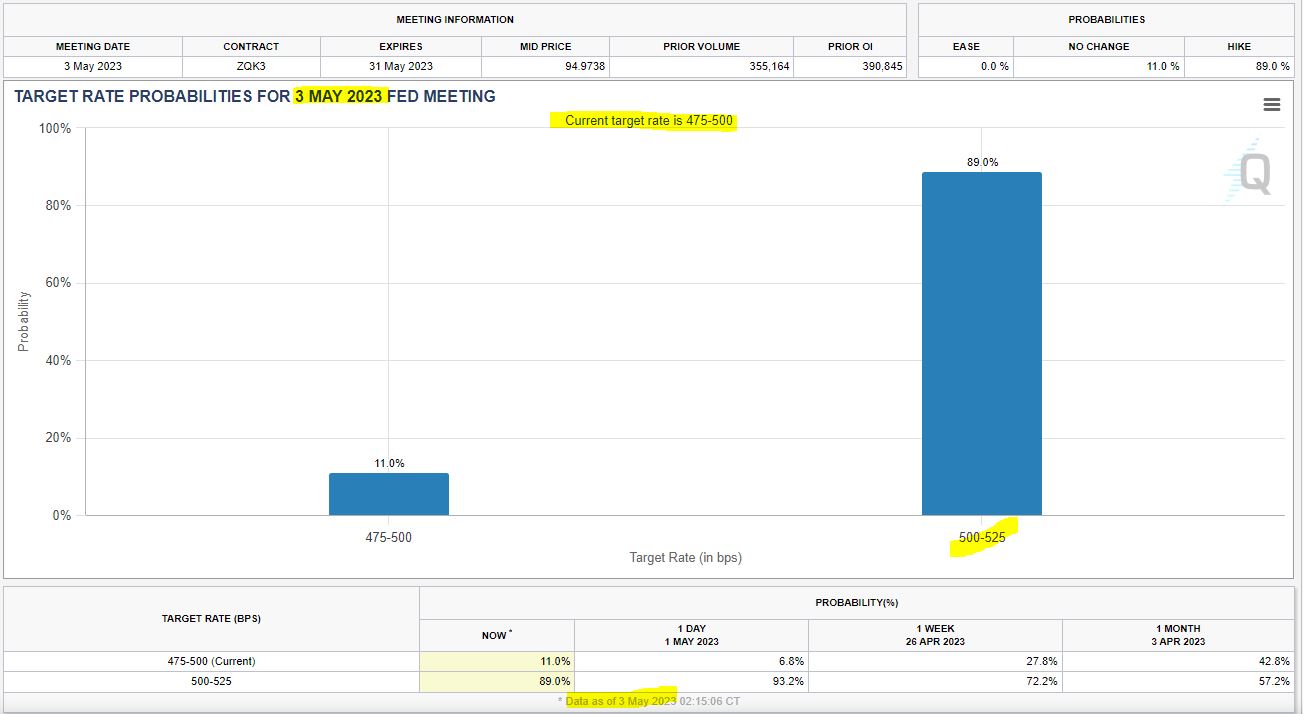Click the 1 MONTH 3 APR 2023 column header
The height and width of the screenshot is (714, 1303).
[1179, 634]
